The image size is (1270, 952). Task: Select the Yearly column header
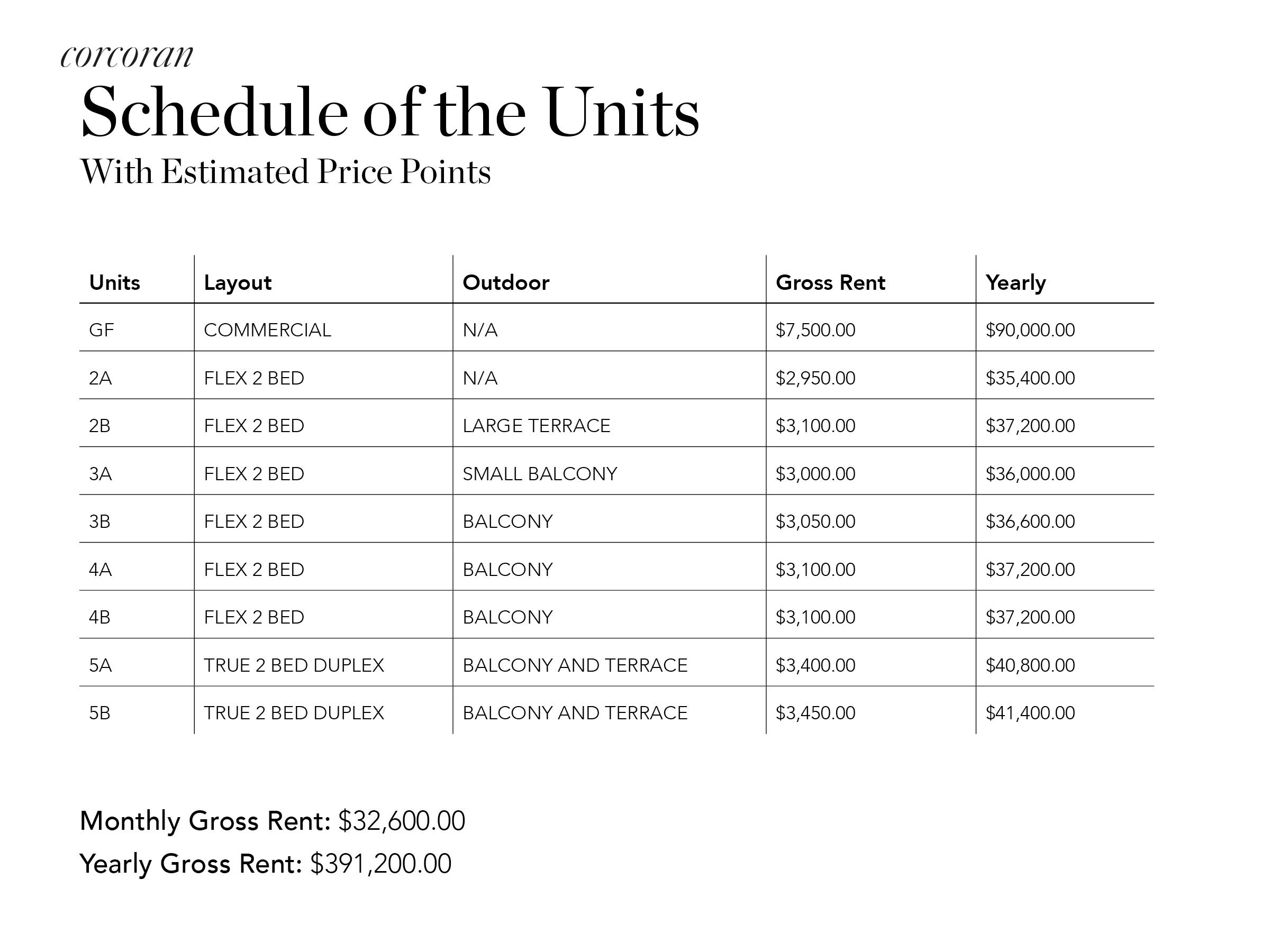click(x=1015, y=282)
